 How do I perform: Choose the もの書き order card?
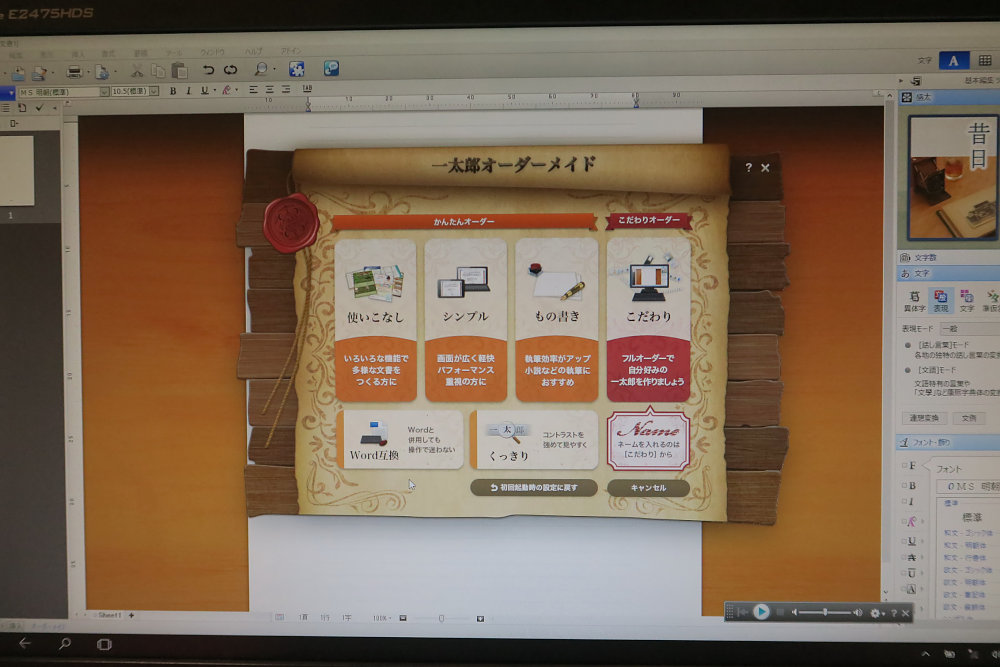[x=557, y=320]
